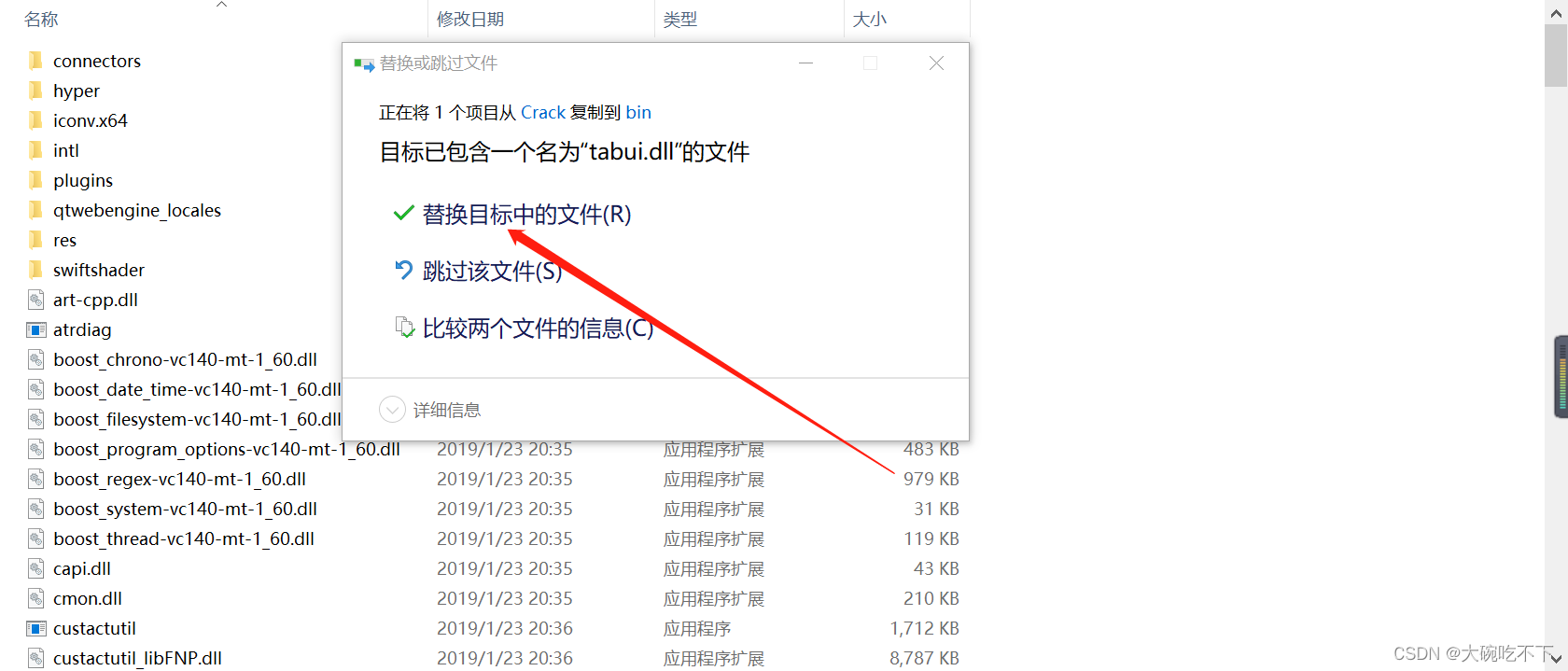Click the intl folder icon

(x=35, y=150)
